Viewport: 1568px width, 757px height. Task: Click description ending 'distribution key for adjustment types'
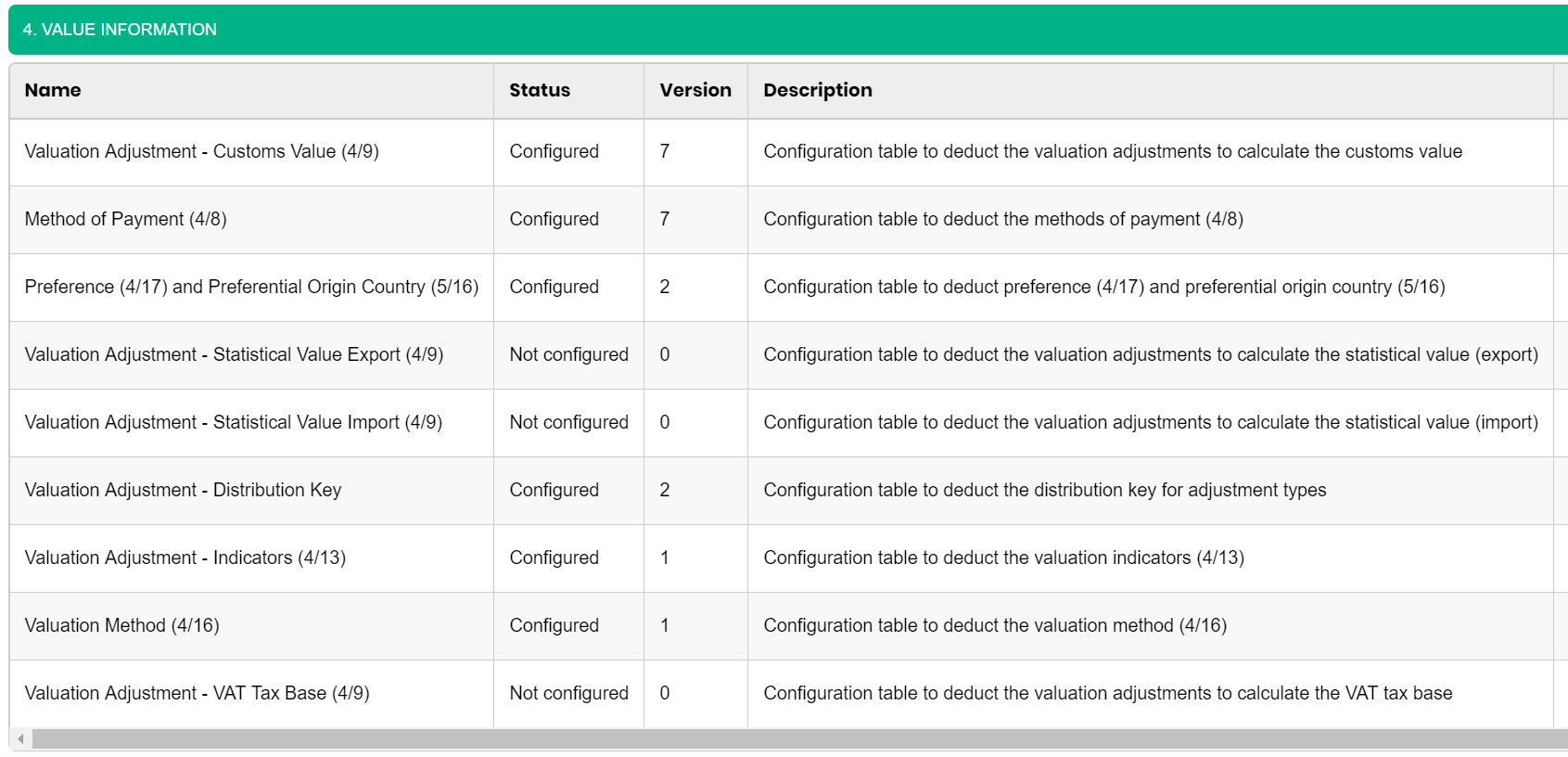coord(1045,490)
